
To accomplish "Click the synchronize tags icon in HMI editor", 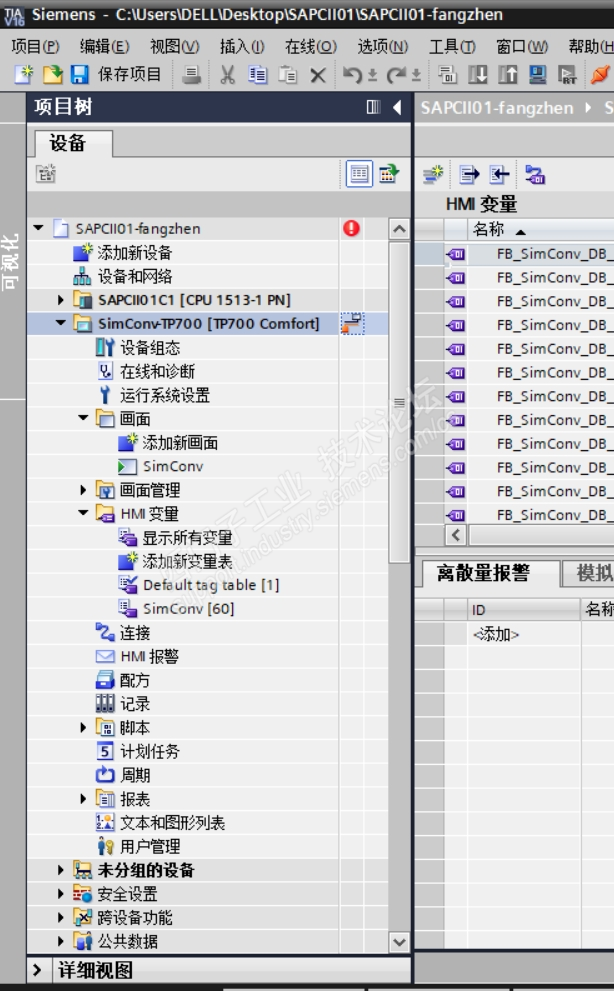I will [x=535, y=174].
